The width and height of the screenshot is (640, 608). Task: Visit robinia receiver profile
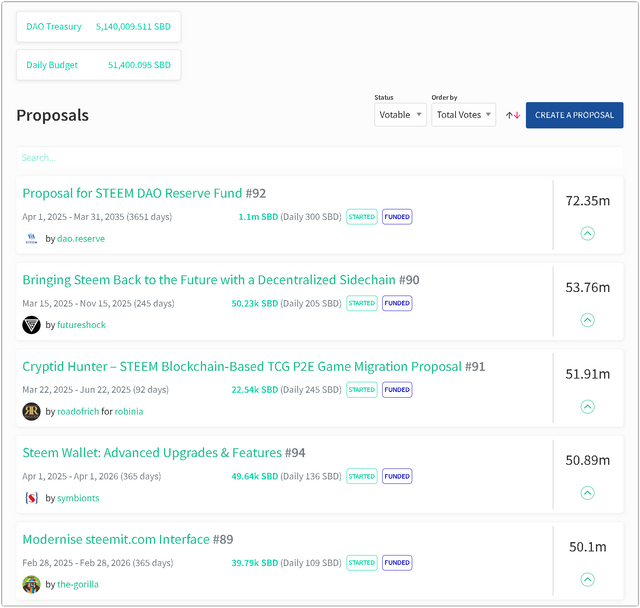point(129,411)
